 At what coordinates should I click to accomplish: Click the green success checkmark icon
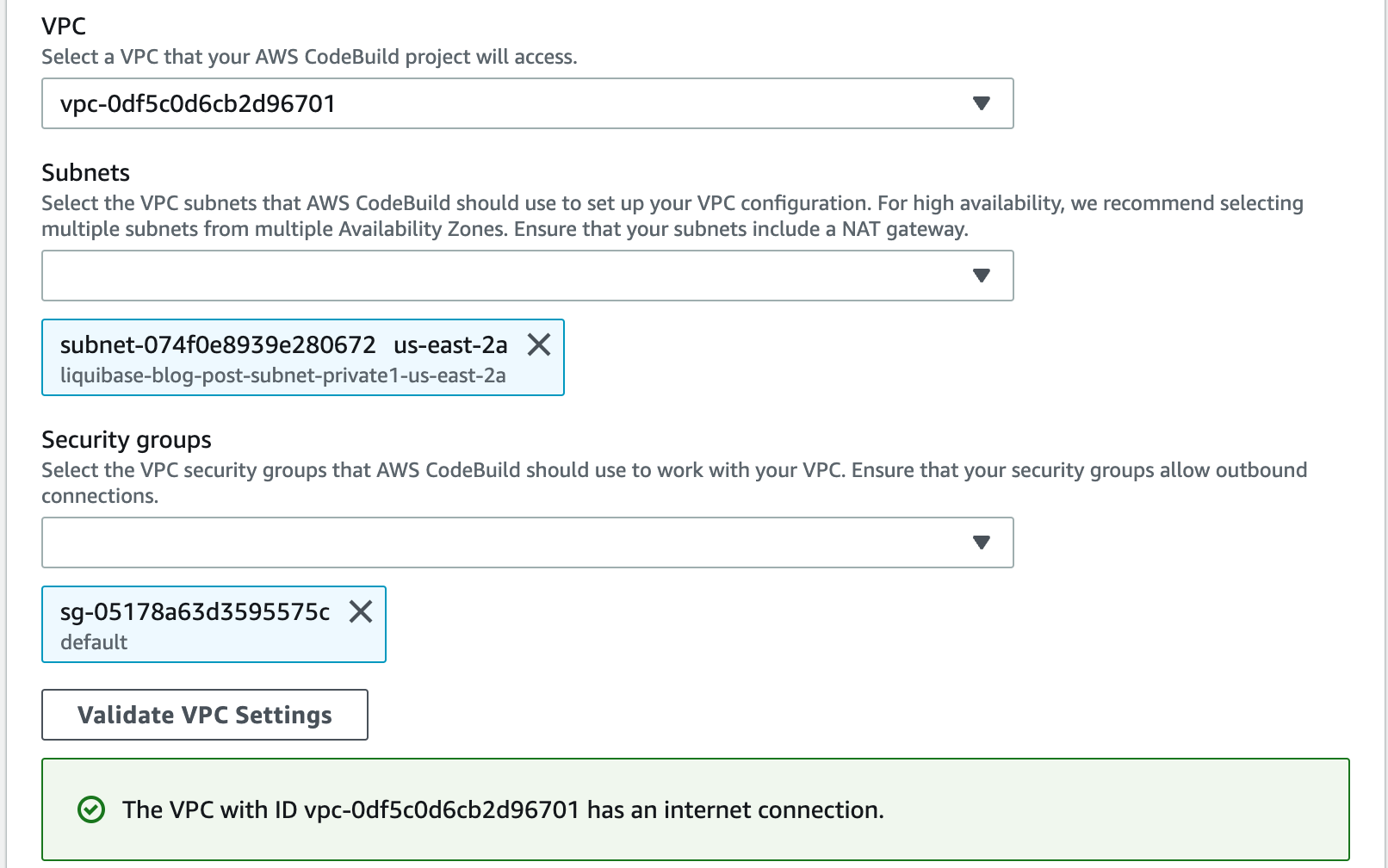point(90,809)
